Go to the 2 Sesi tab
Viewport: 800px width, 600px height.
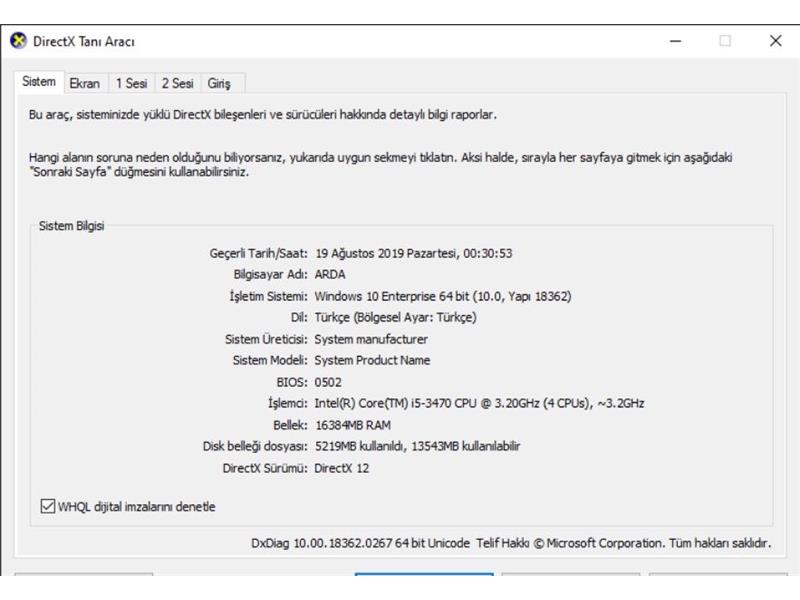(178, 83)
